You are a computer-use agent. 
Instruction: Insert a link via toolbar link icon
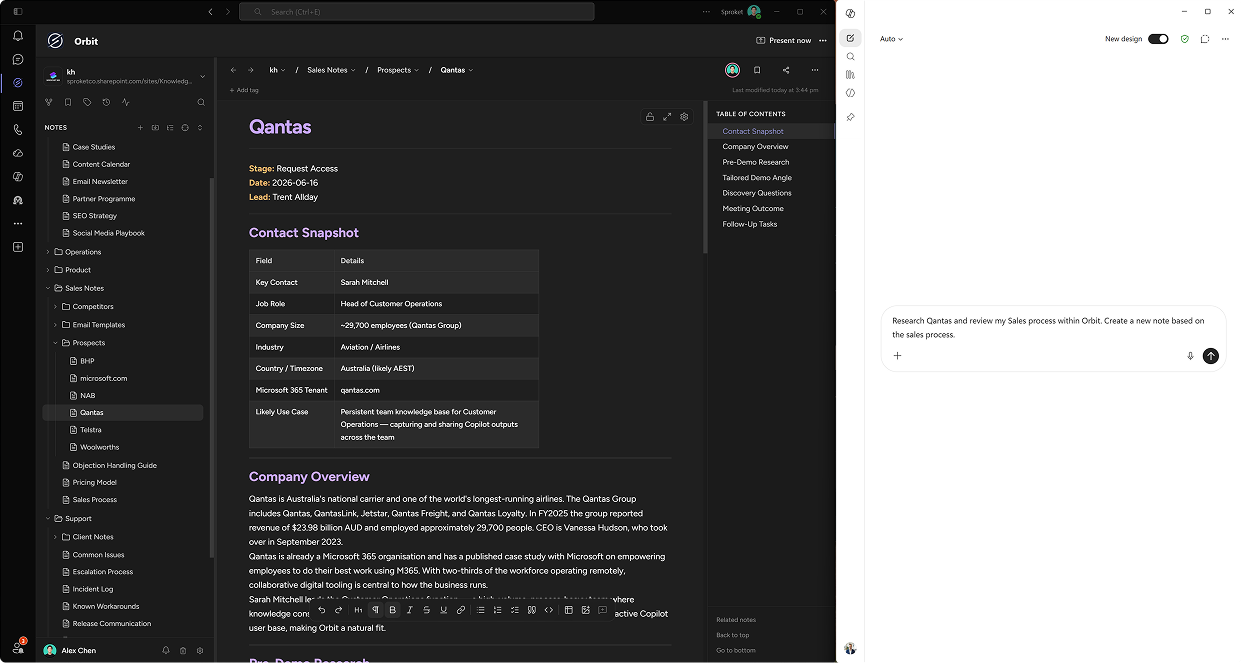(461, 610)
